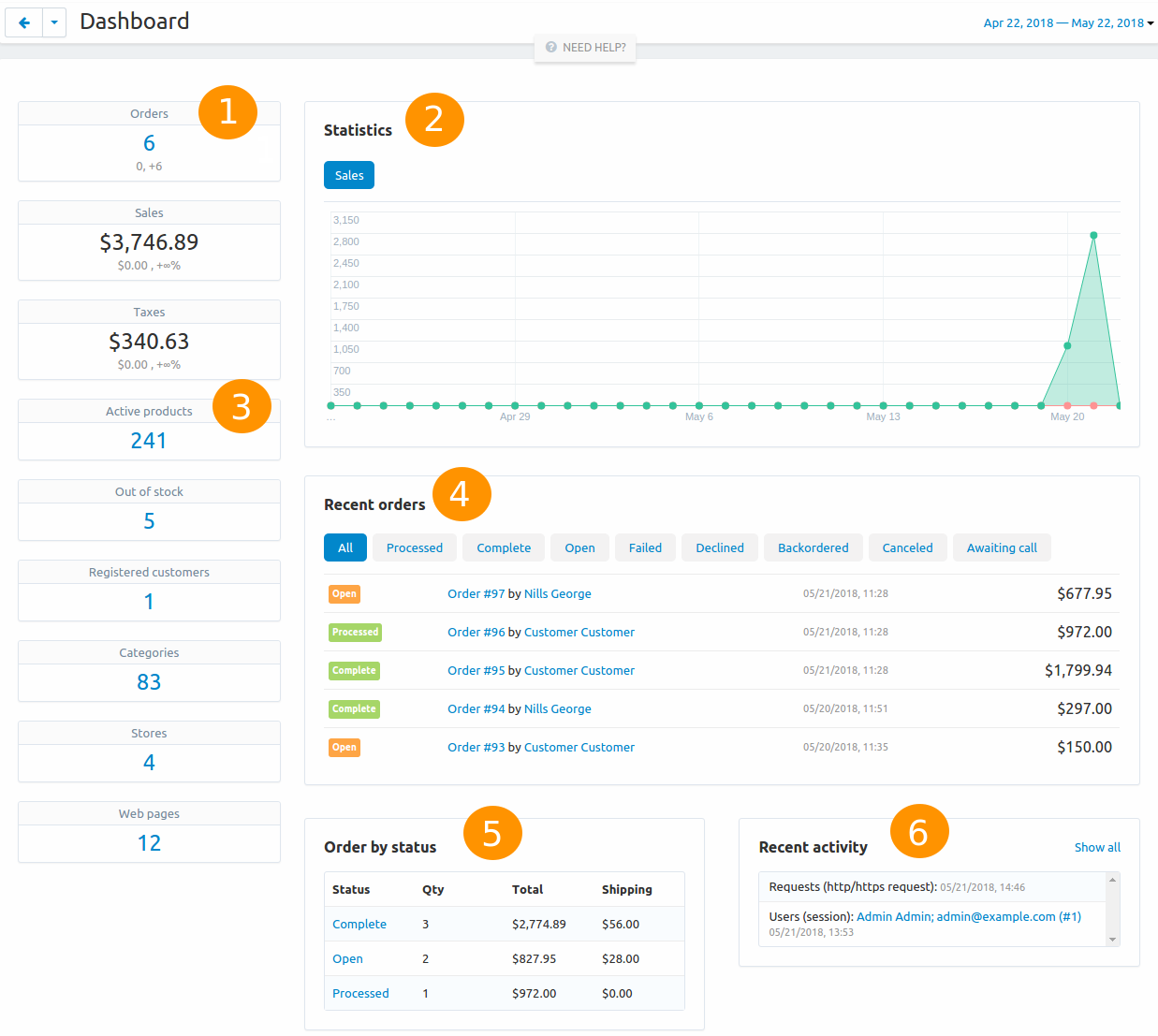Open the Admin Admin; admin@example.com (#1) user link
1158x1036 pixels.
(969, 916)
